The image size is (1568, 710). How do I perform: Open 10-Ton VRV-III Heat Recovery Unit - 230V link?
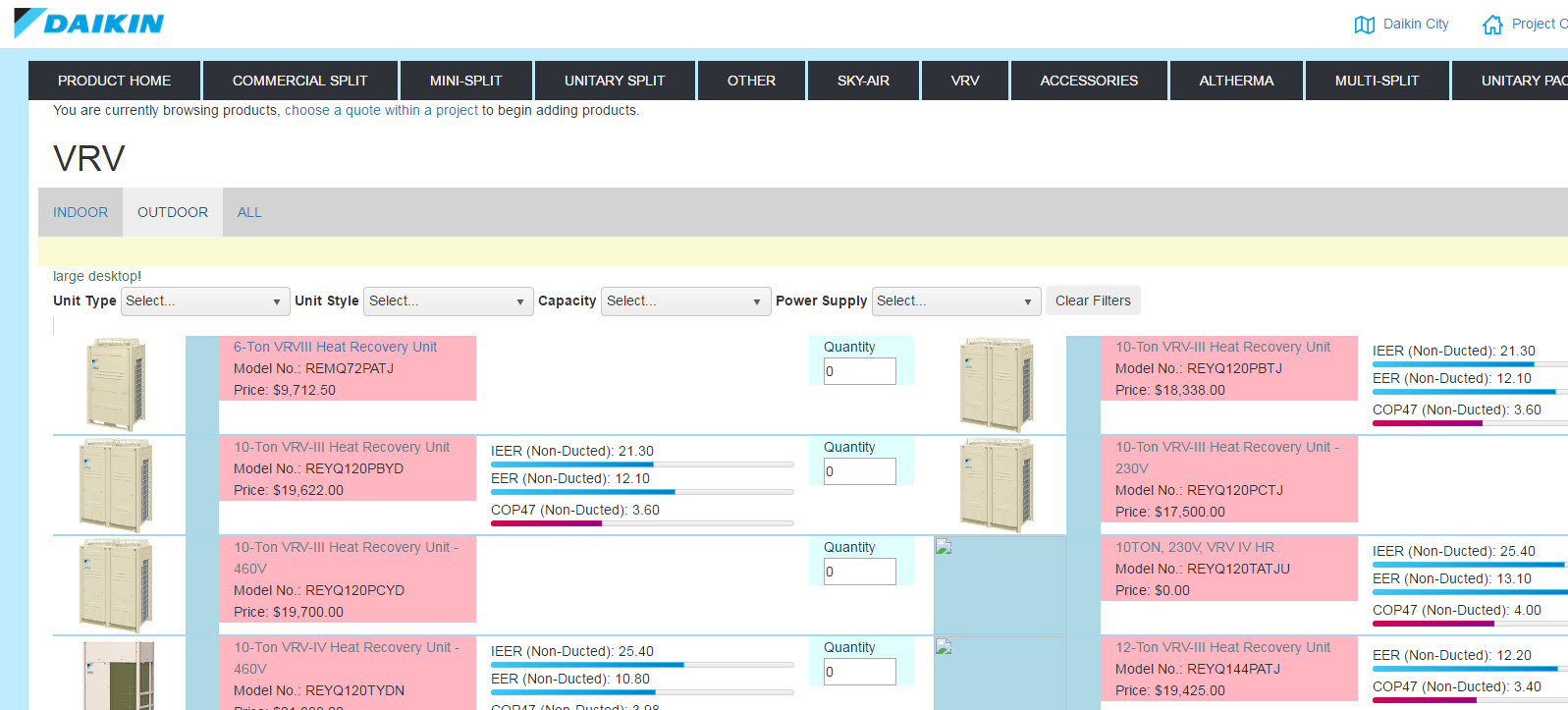point(1227,458)
